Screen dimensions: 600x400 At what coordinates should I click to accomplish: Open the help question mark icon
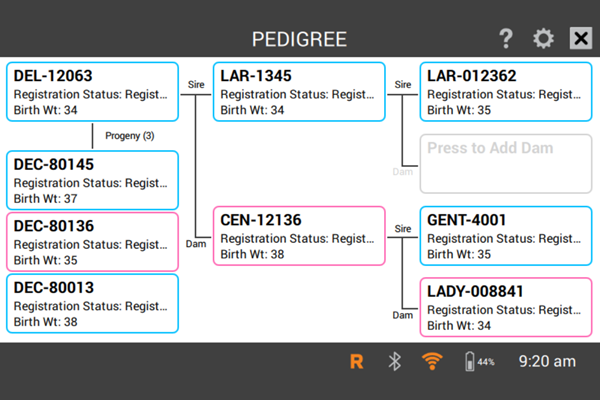[506, 39]
